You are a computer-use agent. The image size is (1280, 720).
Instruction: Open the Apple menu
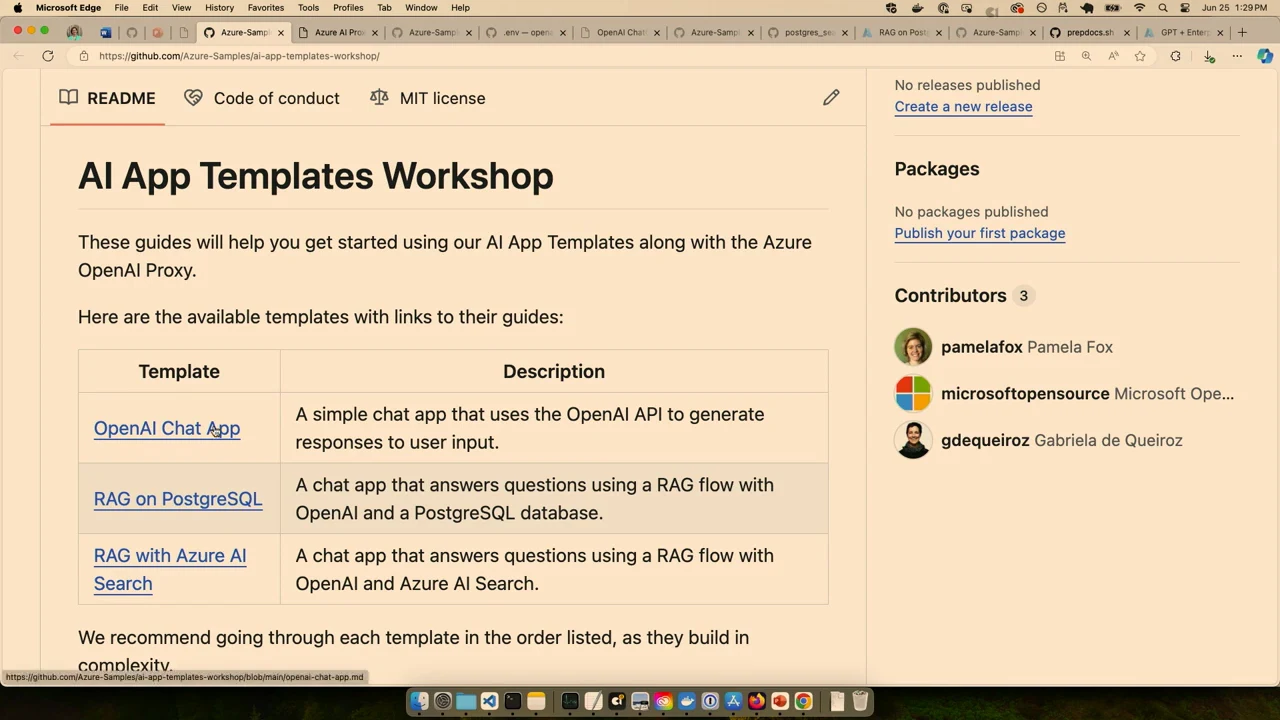tap(18, 8)
